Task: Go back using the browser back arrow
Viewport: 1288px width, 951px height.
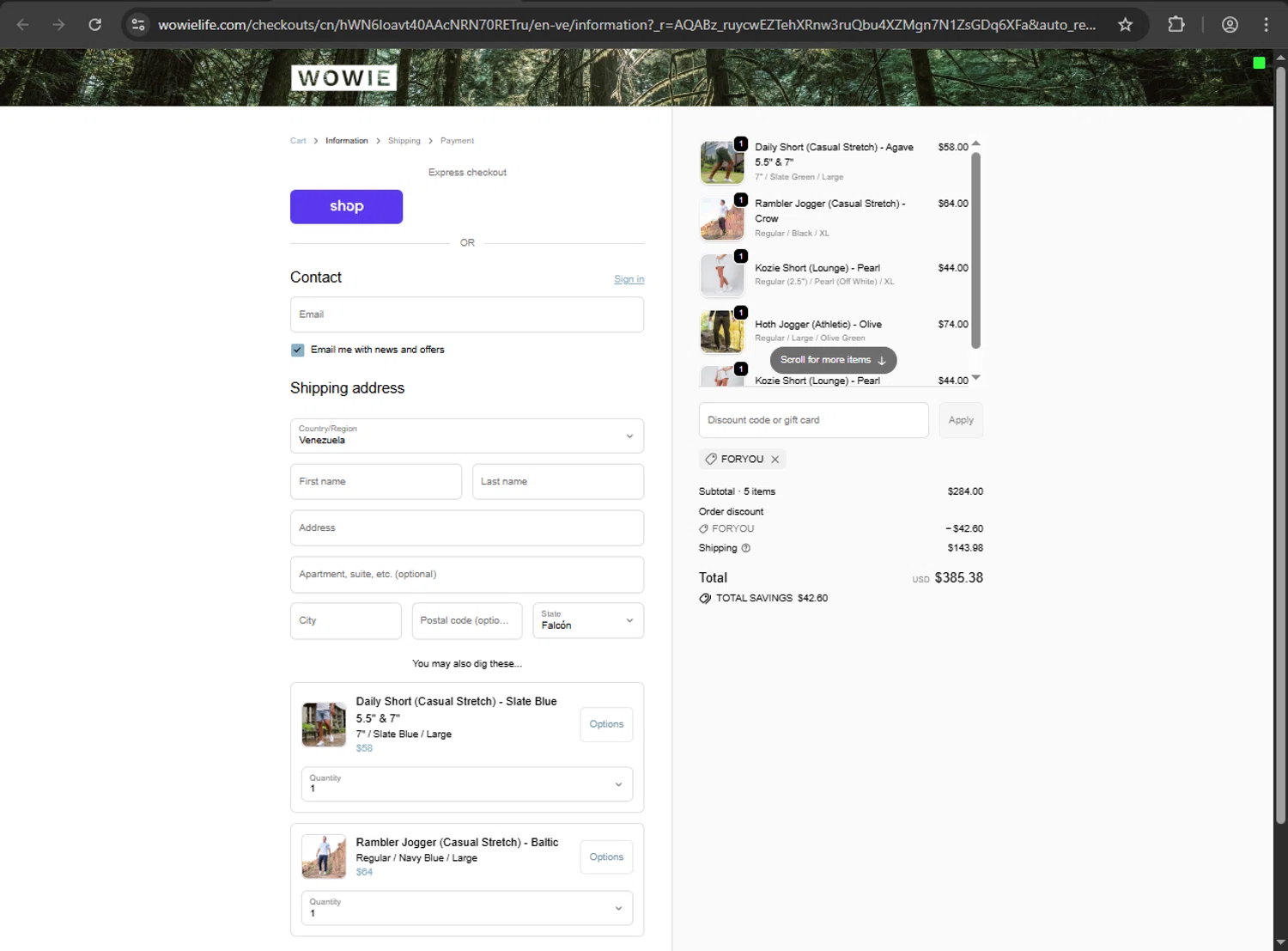Action: [23, 25]
